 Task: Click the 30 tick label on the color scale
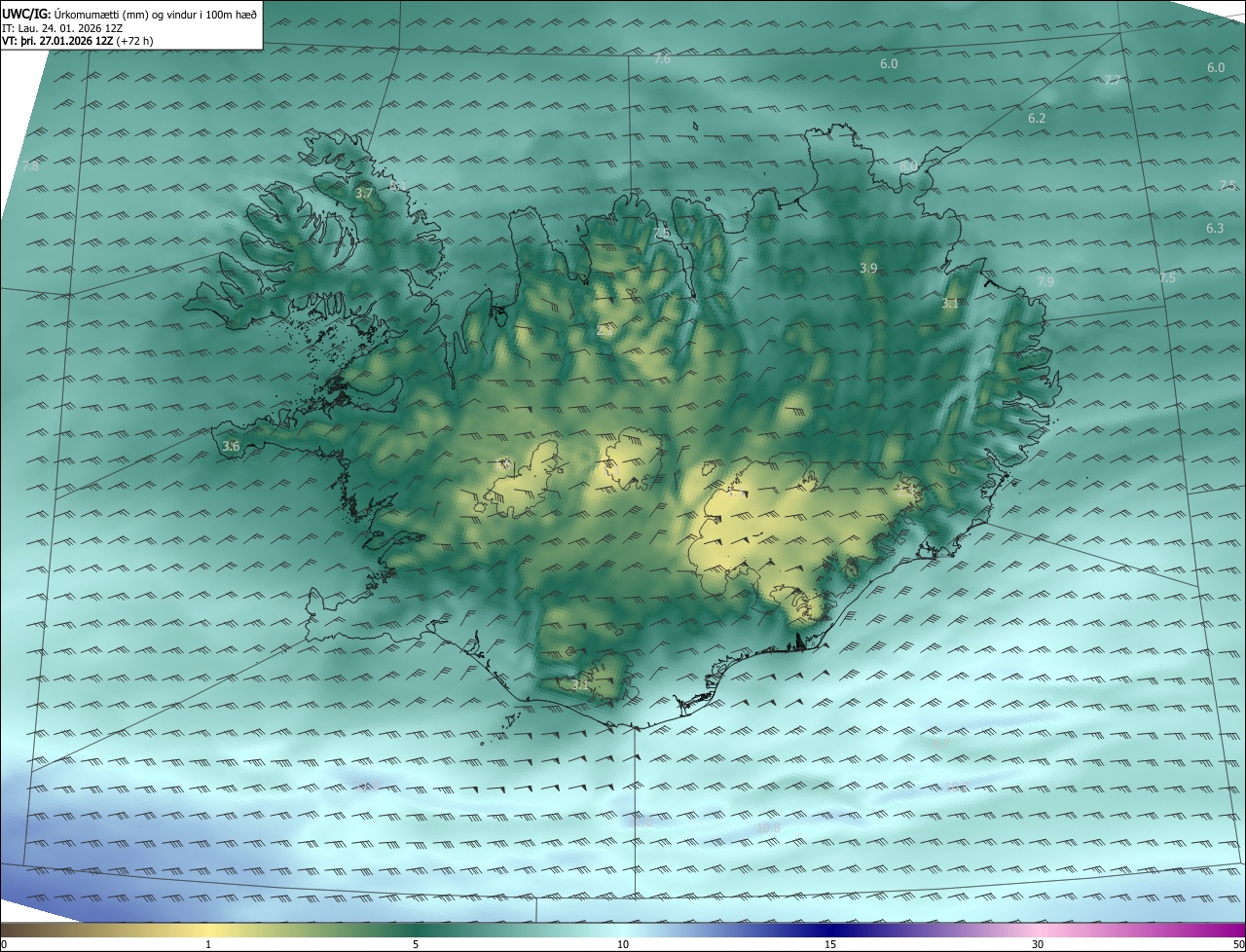[1038, 944]
